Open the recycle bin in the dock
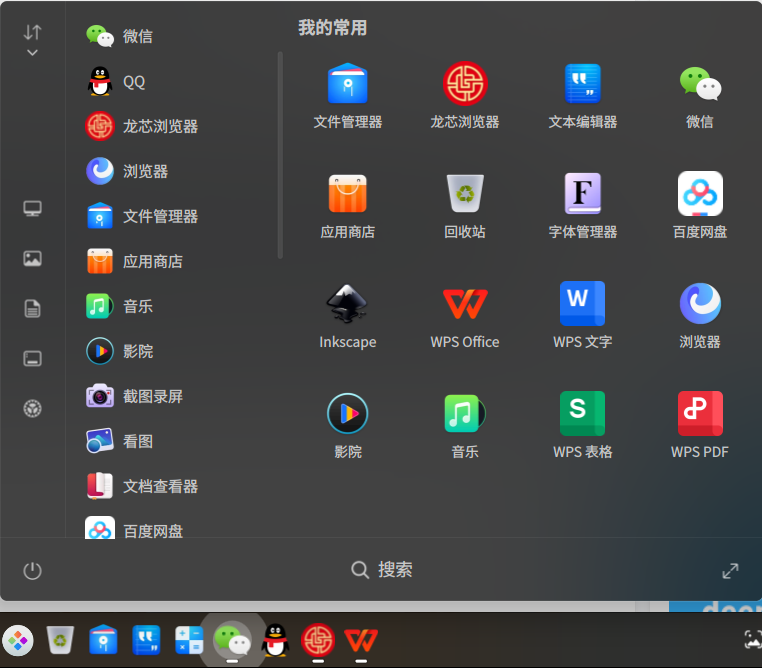Image resolution: width=762 pixels, height=668 pixels. point(60,640)
